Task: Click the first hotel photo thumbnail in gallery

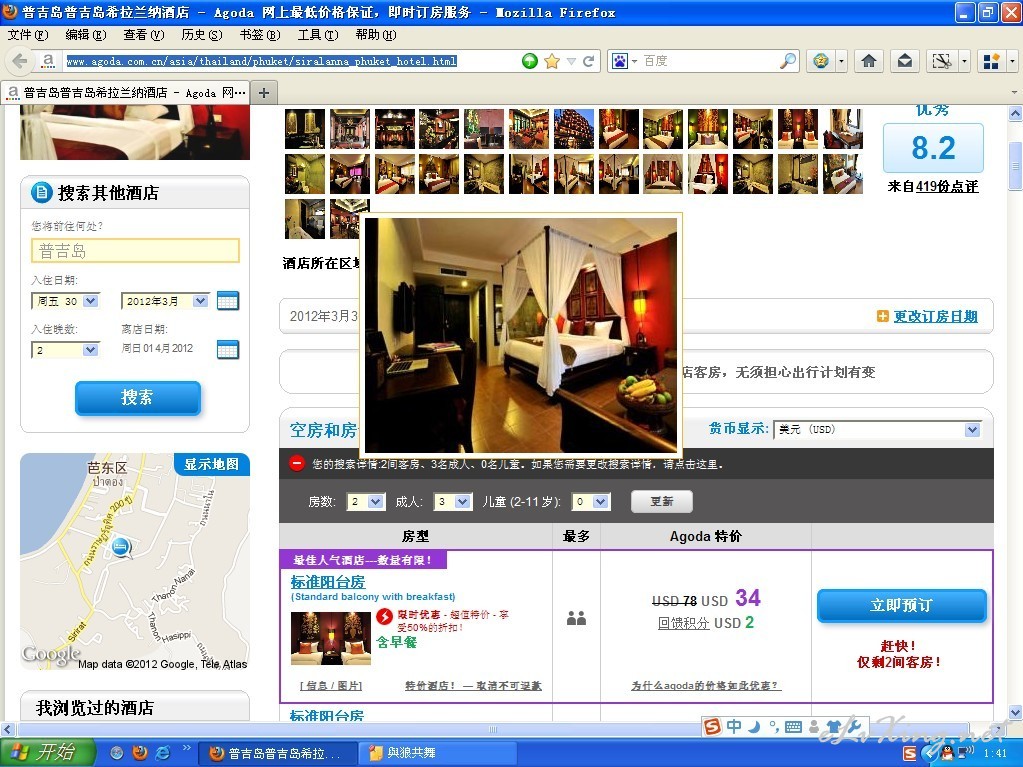Action: [x=305, y=128]
